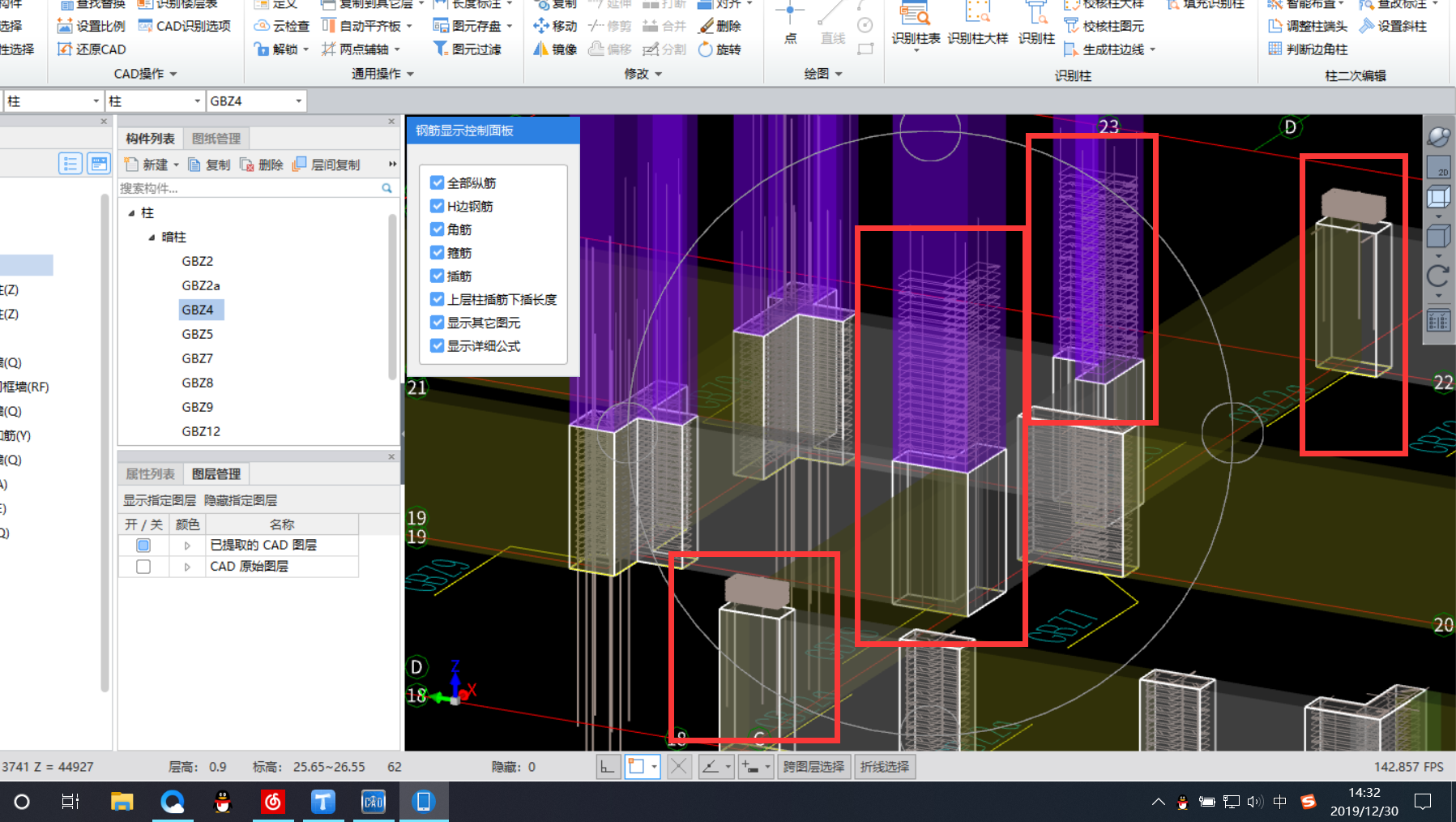The image size is (1456, 822).
Task: Select the 移动 move tool
Action: coord(555,26)
